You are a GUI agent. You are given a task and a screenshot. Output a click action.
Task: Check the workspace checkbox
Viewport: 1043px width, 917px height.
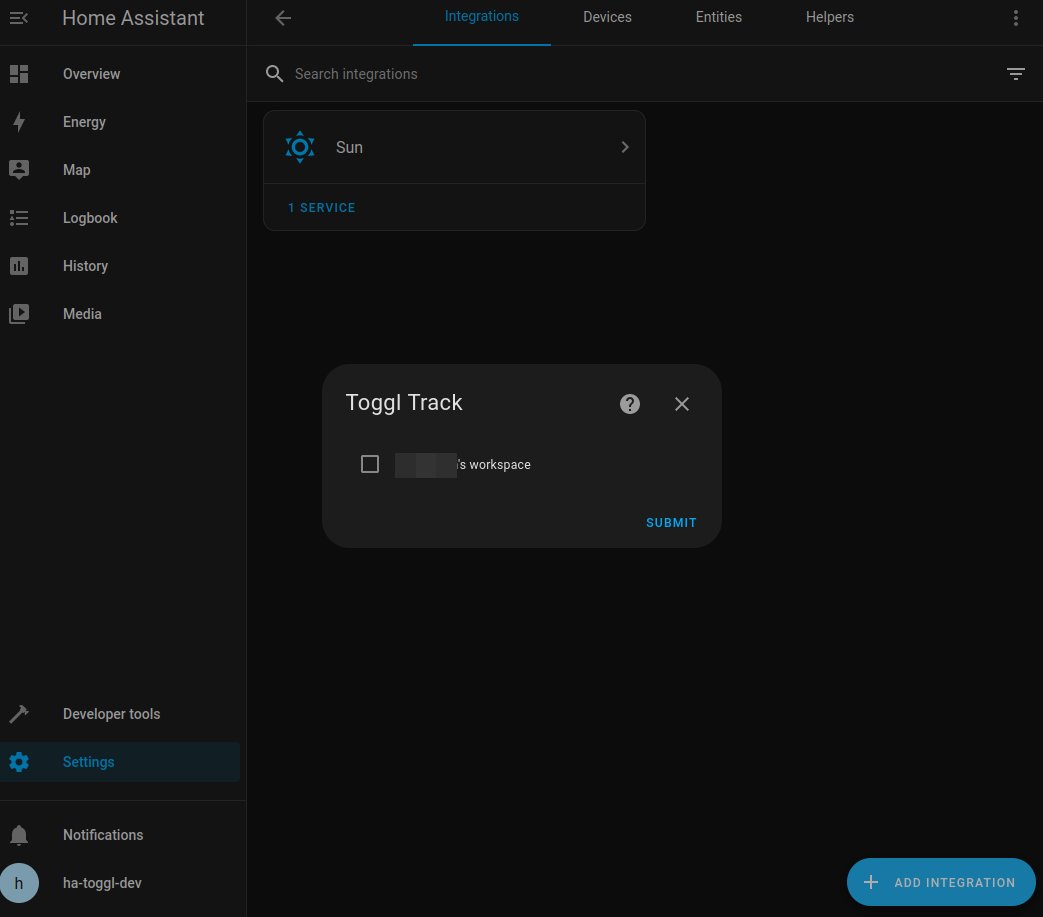pos(370,464)
